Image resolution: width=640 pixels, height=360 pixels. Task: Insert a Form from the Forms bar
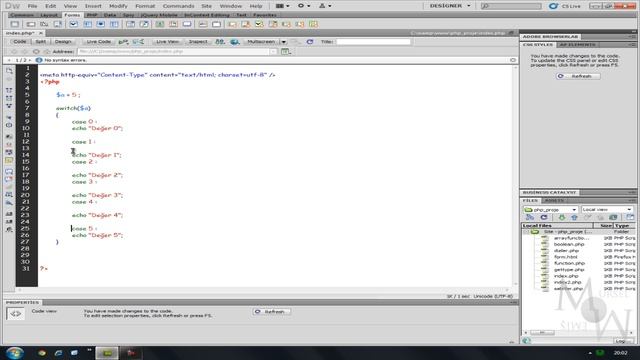tap(14, 24)
